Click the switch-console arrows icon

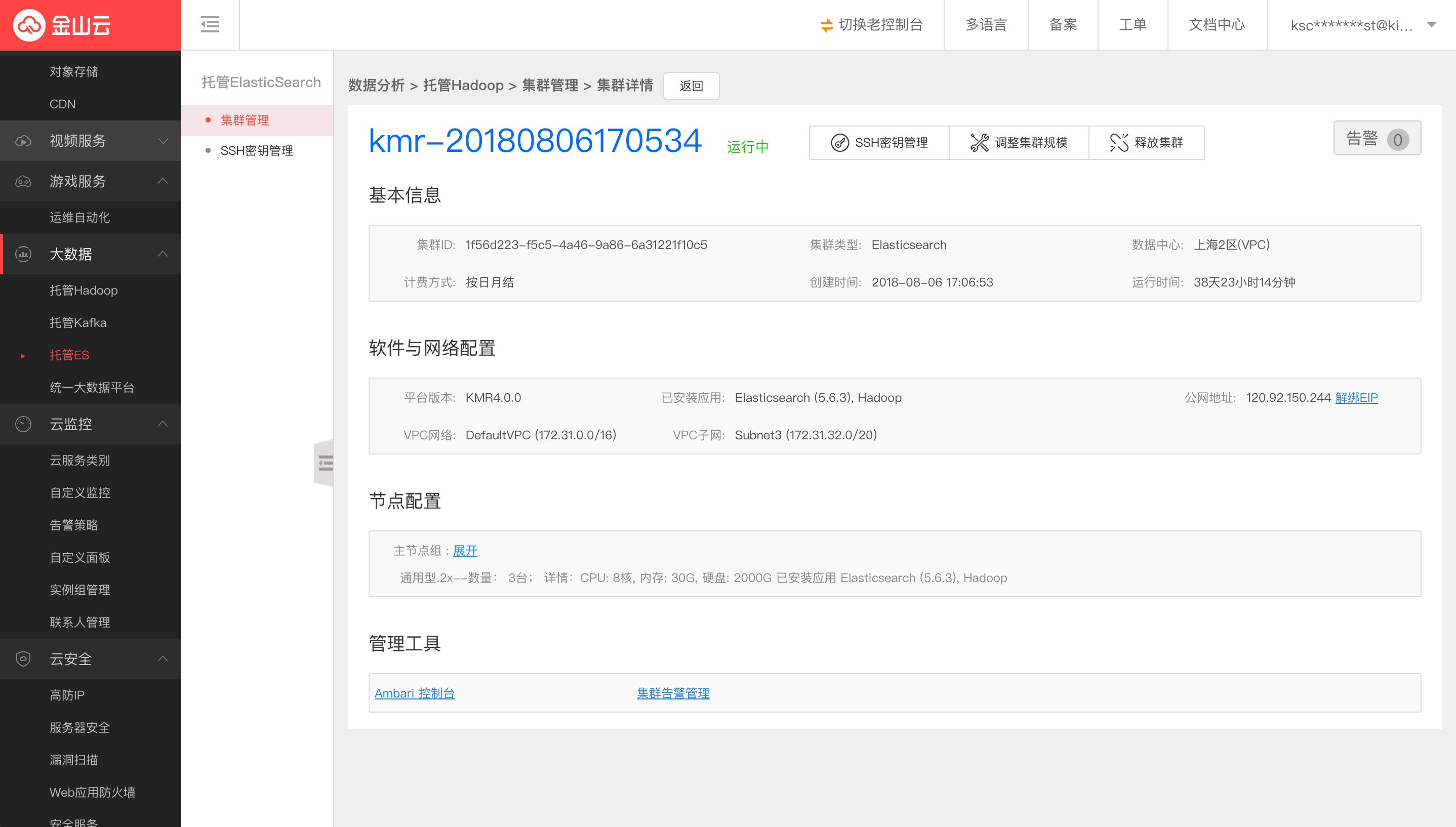click(827, 26)
